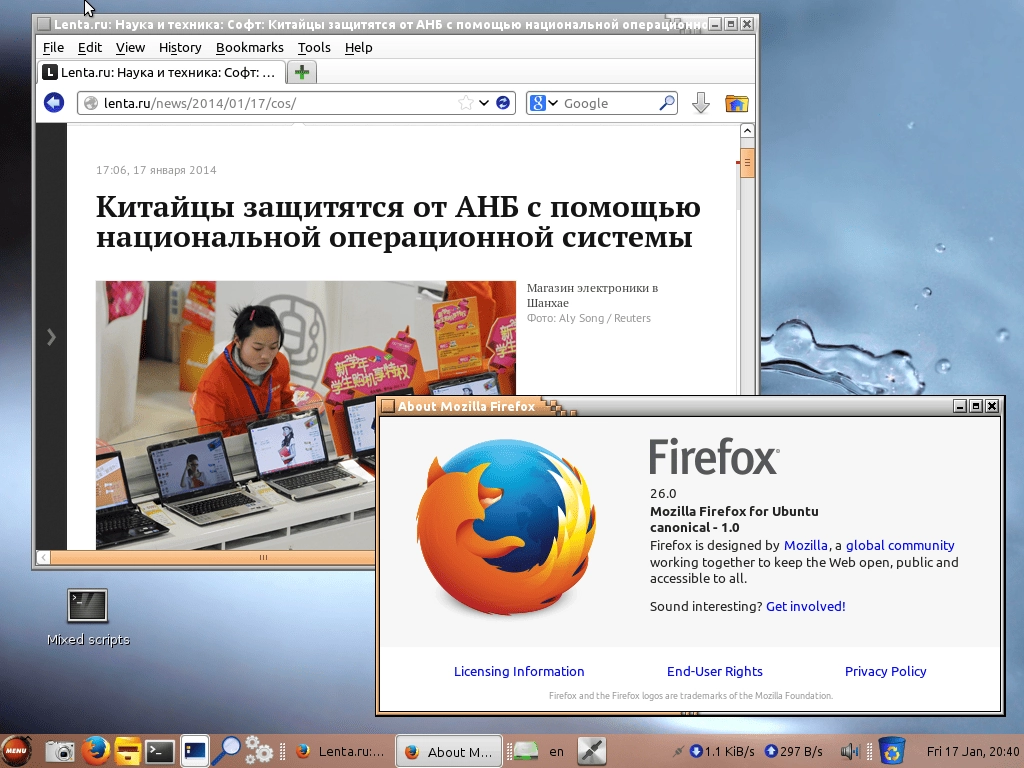Launch the terminal from the taskbar

coord(160,752)
